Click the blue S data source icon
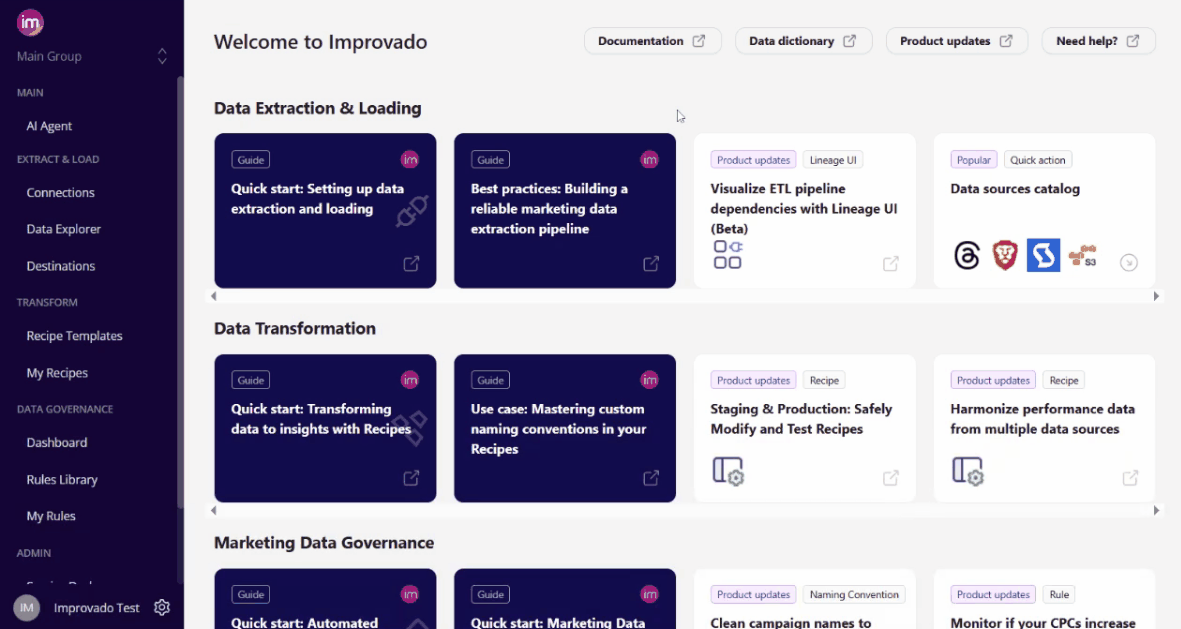The height and width of the screenshot is (629, 1181). click(1043, 255)
